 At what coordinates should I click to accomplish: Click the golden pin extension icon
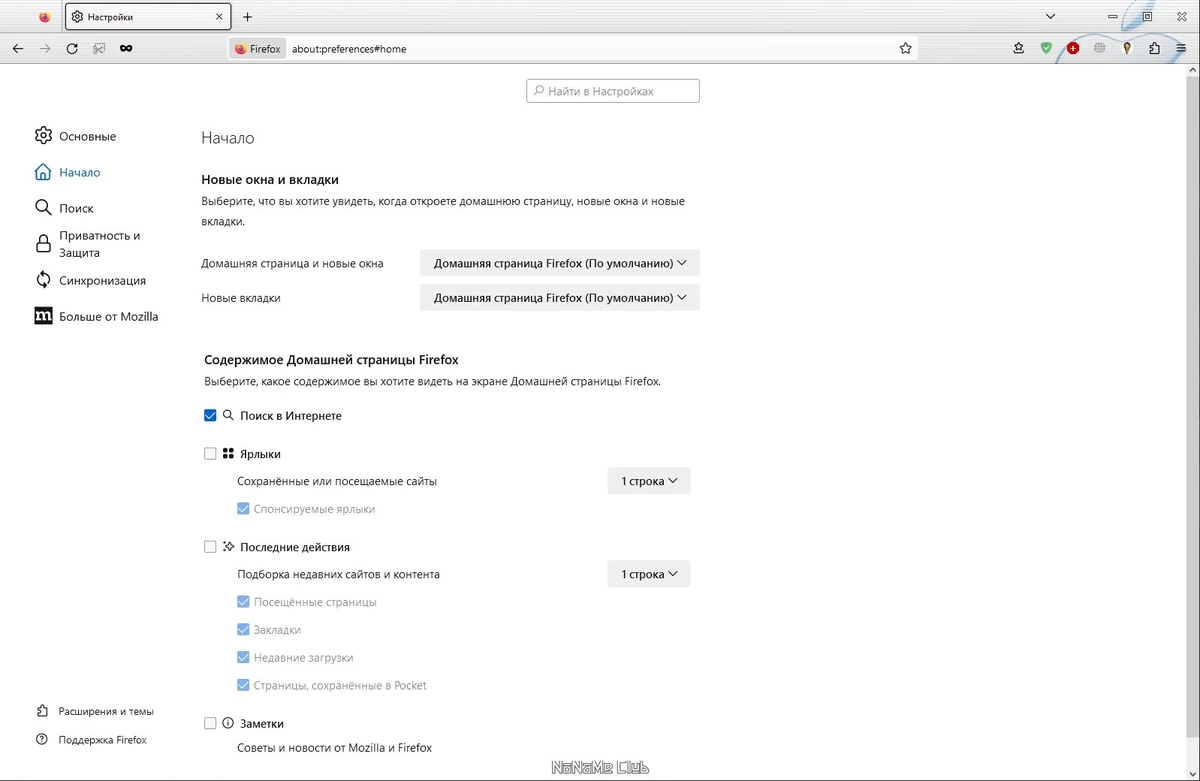[x=1127, y=48]
